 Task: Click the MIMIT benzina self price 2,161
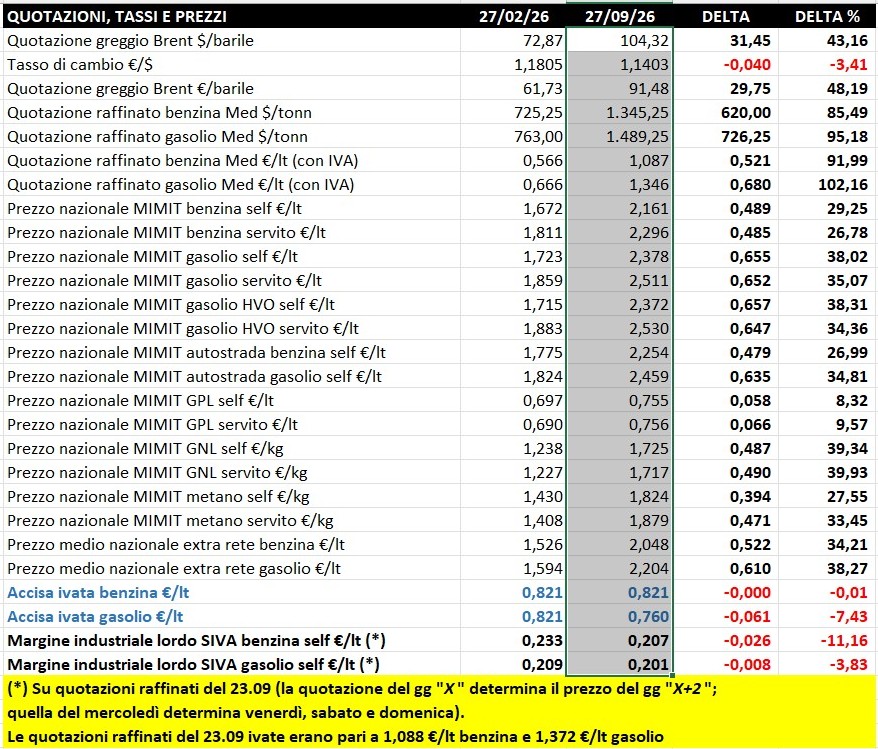pyautogui.click(x=619, y=208)
